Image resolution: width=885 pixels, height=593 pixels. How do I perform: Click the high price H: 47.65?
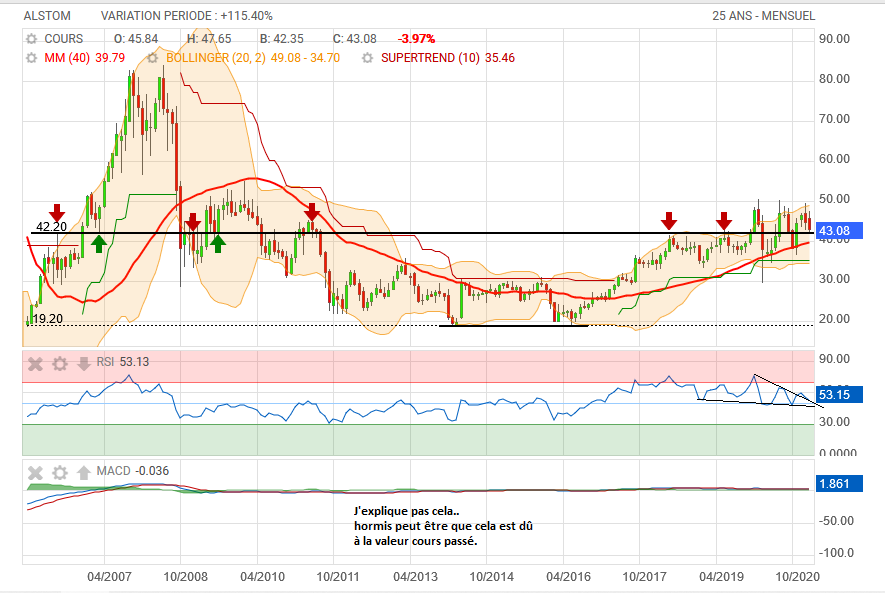[x=209, y=39]
